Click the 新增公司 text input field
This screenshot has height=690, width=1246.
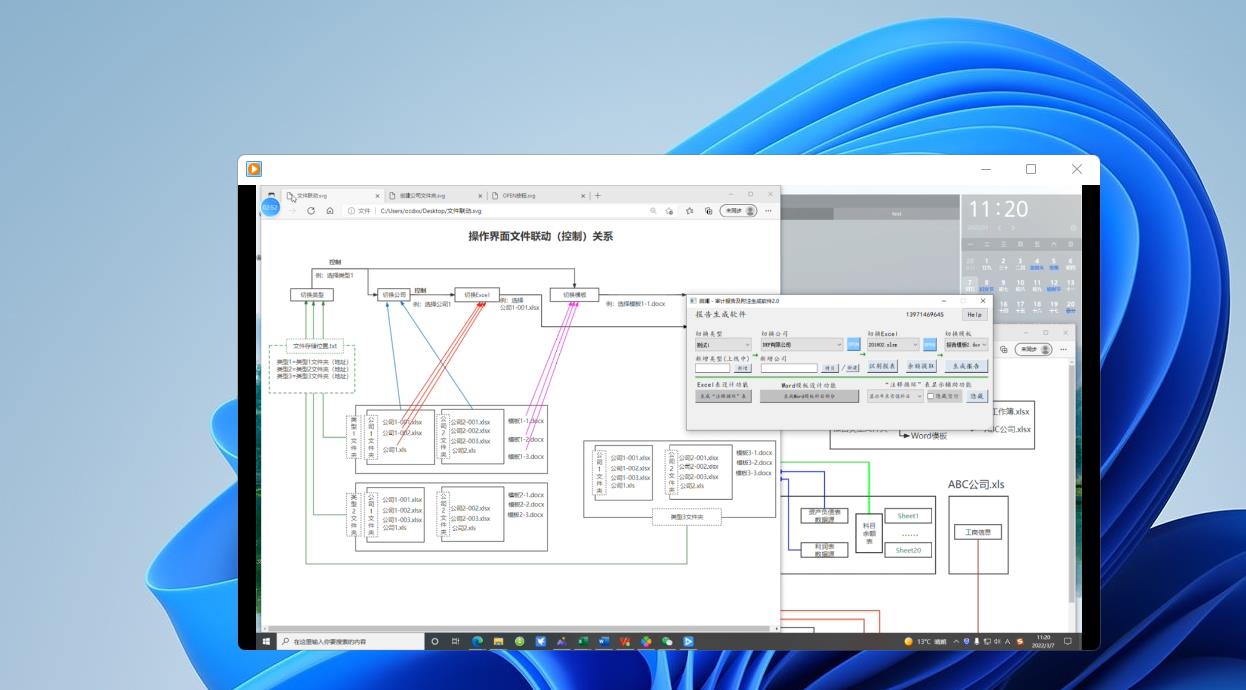click(x=789, y=368)
